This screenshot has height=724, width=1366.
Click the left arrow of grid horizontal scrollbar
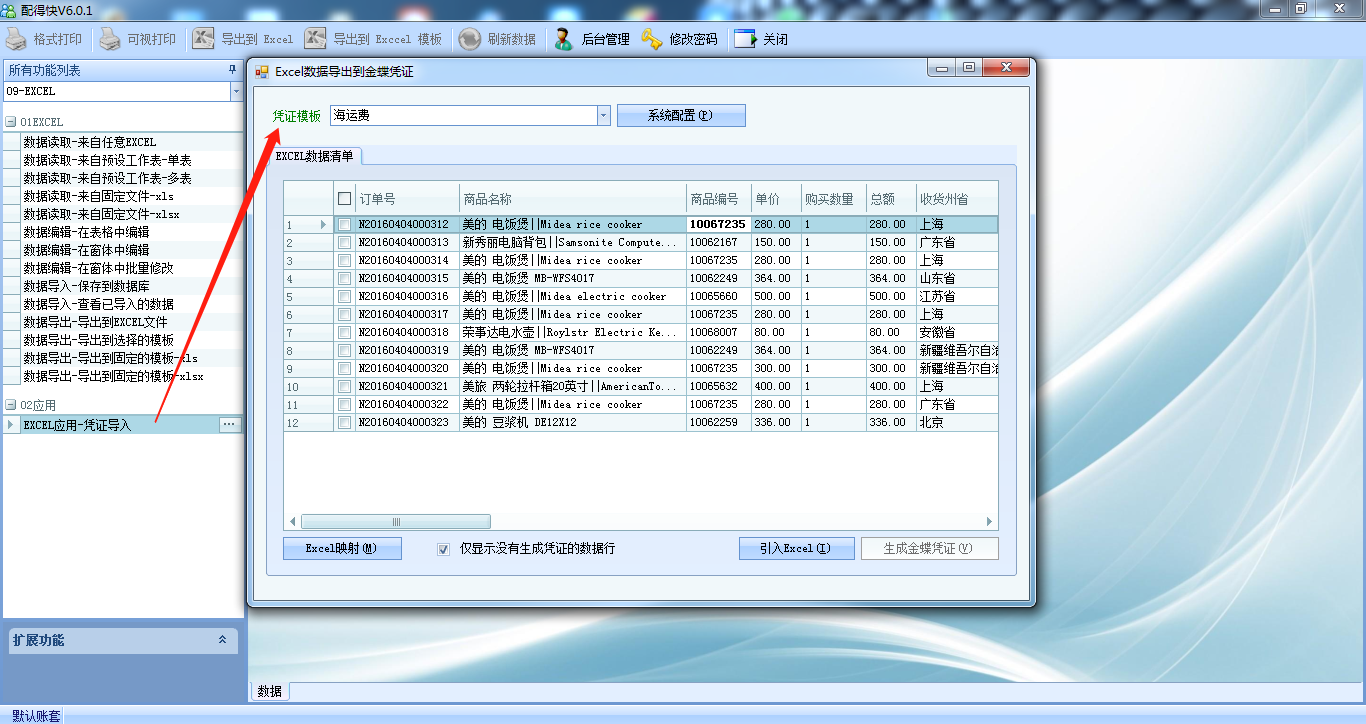pyautogui.click(x=293, y=522)
